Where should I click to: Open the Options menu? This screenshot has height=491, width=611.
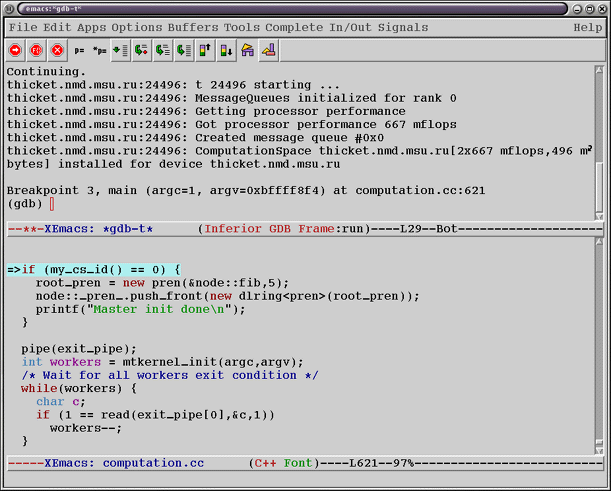pyautogui.click(x=137, y=27)
